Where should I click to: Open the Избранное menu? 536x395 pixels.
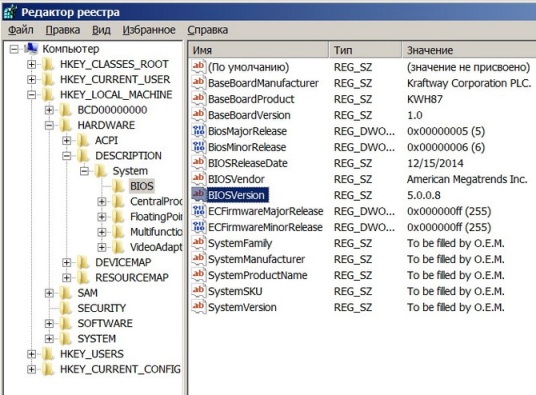coord(149,30)
